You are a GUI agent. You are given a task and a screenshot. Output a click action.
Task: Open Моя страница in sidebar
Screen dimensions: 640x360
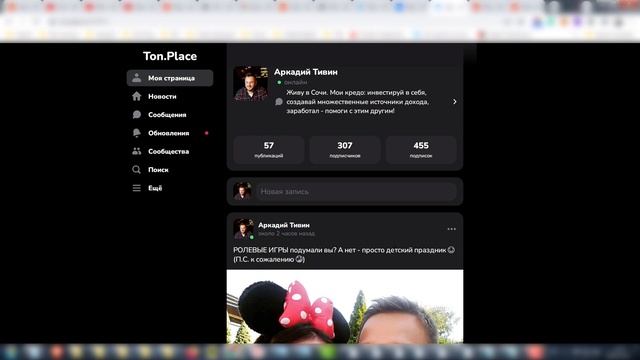coord(170,78)
